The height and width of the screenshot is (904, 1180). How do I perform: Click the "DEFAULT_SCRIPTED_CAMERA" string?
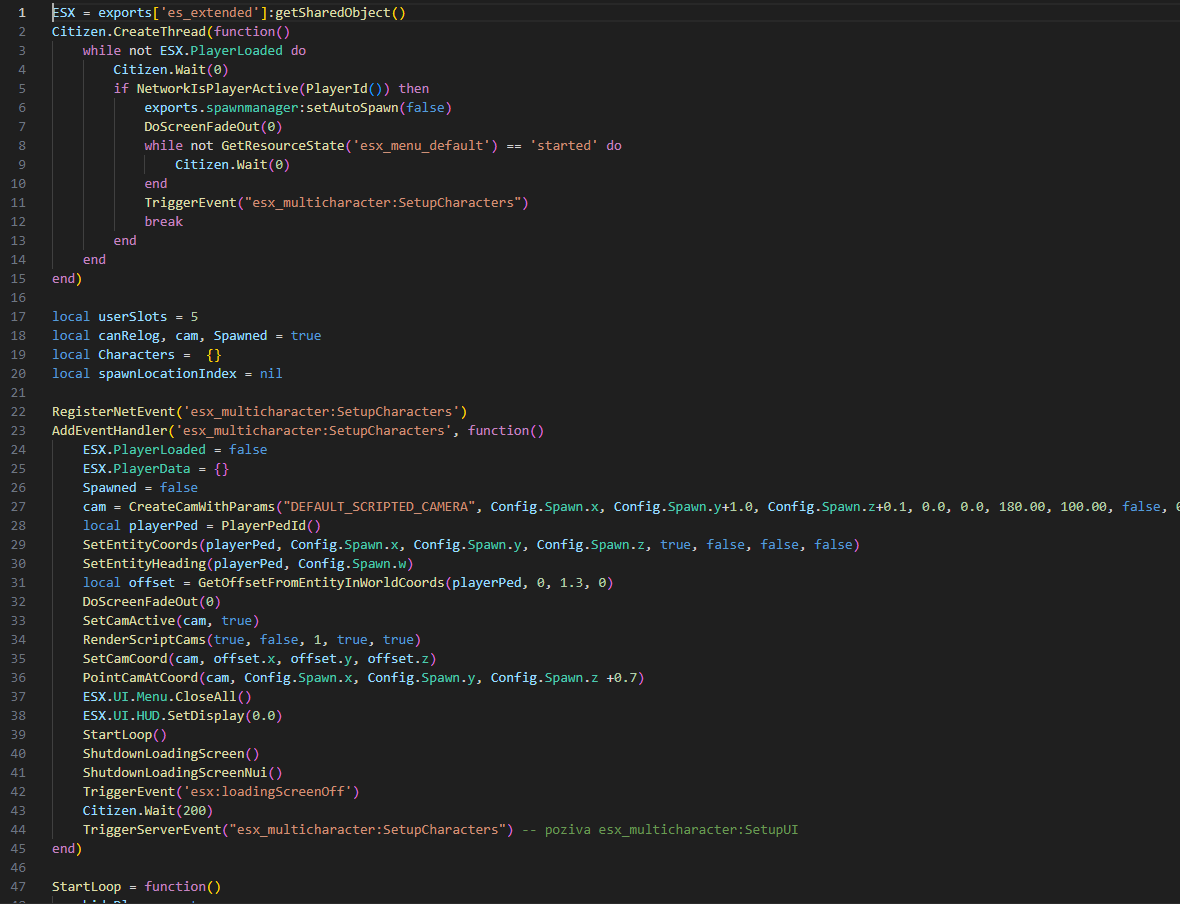(379, 507)
